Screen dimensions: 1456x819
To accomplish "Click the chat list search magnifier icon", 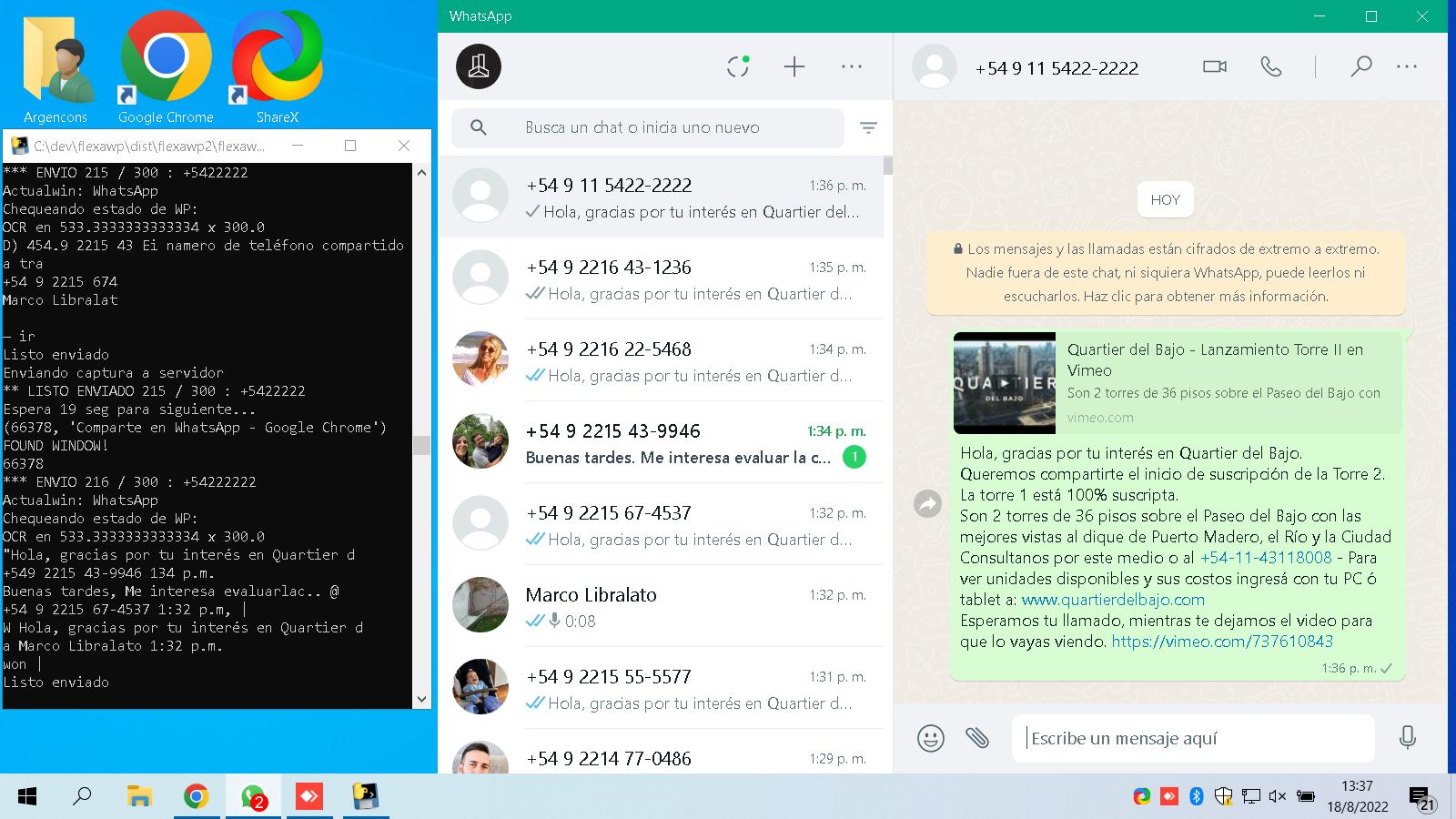I will [x=479, y=127].
